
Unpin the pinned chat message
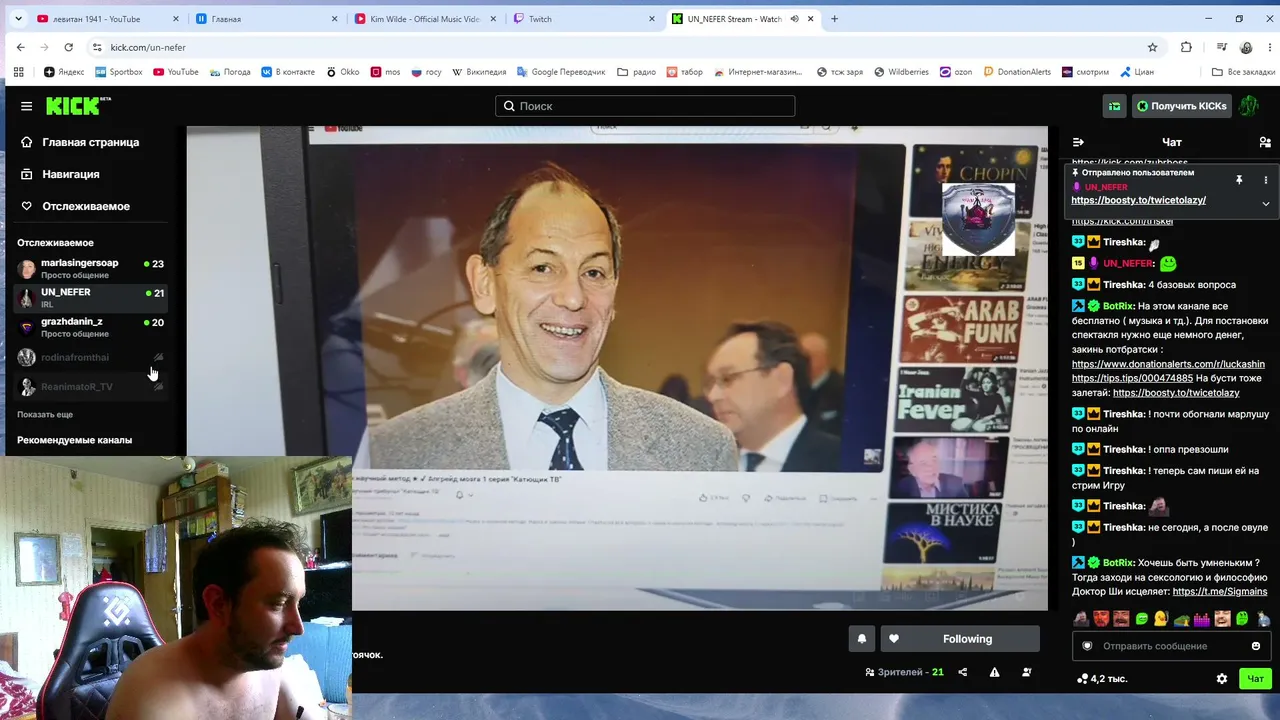pyautogui.click(x=1239, y=180)
